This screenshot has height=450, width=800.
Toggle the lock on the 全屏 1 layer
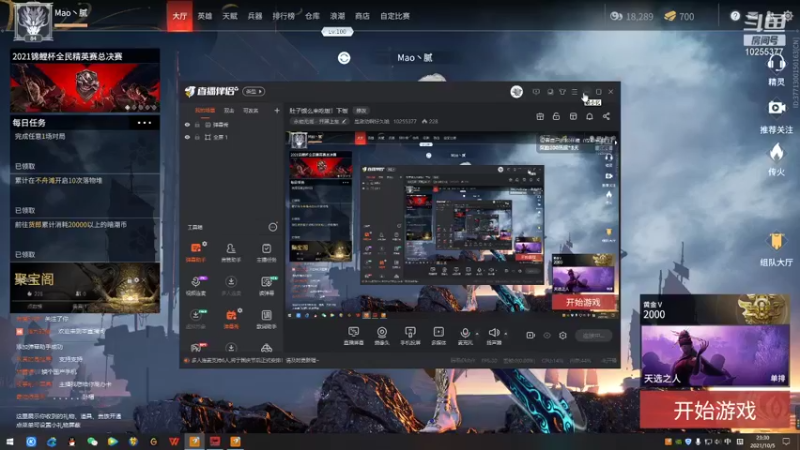[x=197, y=137]
